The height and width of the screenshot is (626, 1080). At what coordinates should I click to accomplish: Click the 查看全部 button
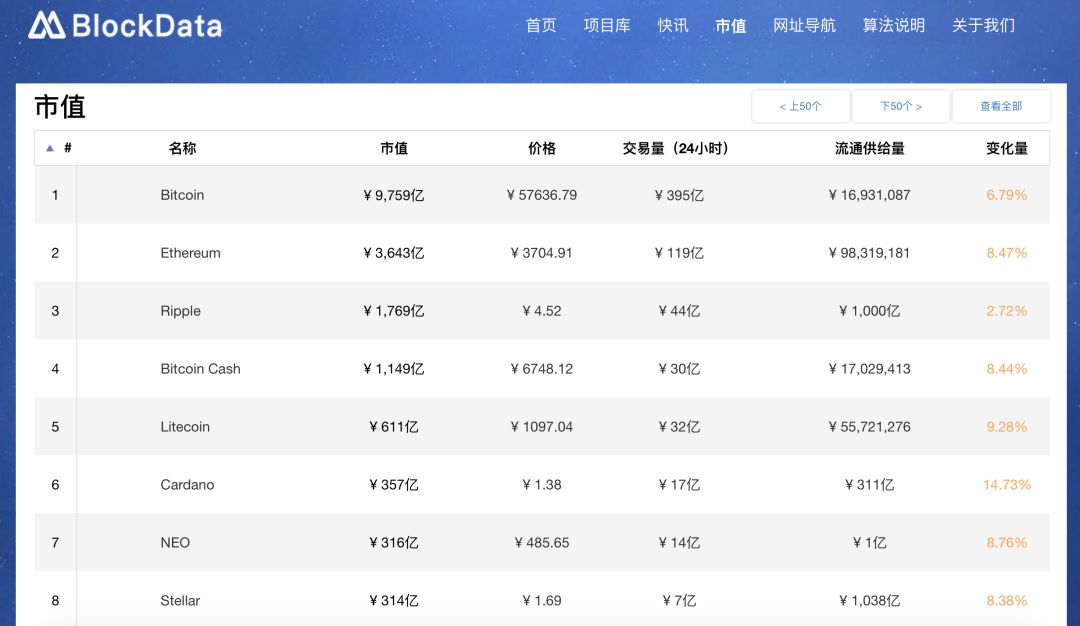pyautogui.click(x=1001, y=106)
